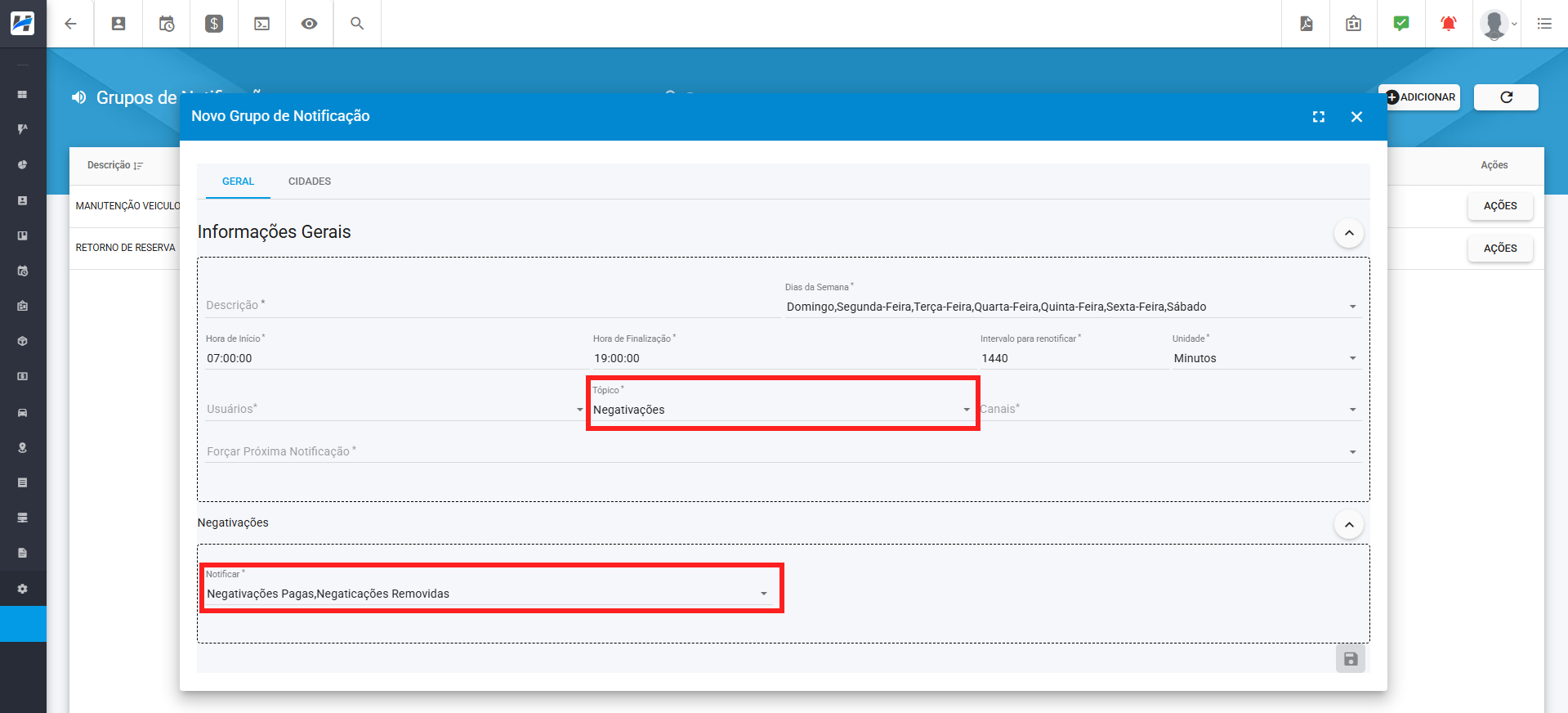Open the calendar clock toolbar icon
This screenshot has height=713, width=1568.
pyautogui.click(x=167, y=24)
